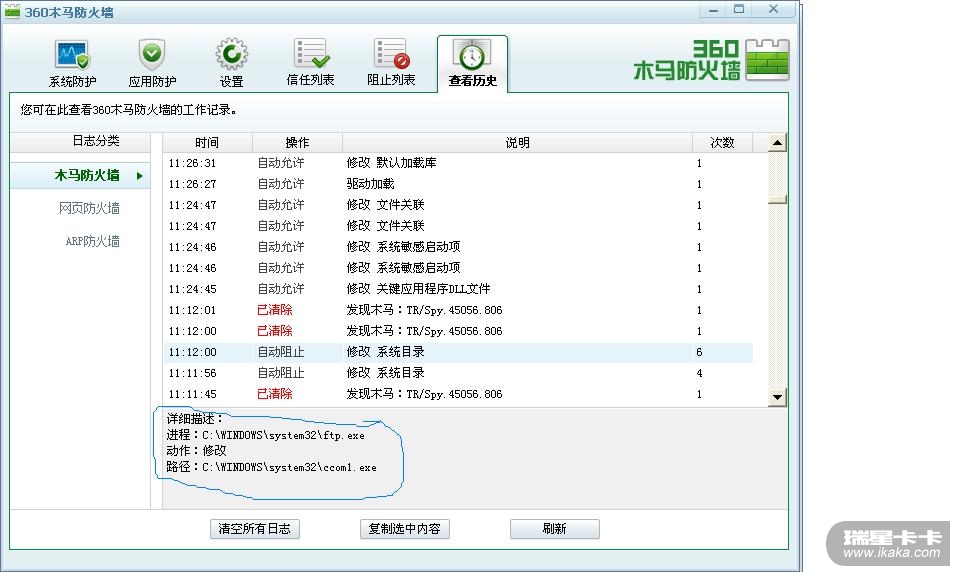
Task: Click the scrollbar down arrow
Action: pos(777,397)
